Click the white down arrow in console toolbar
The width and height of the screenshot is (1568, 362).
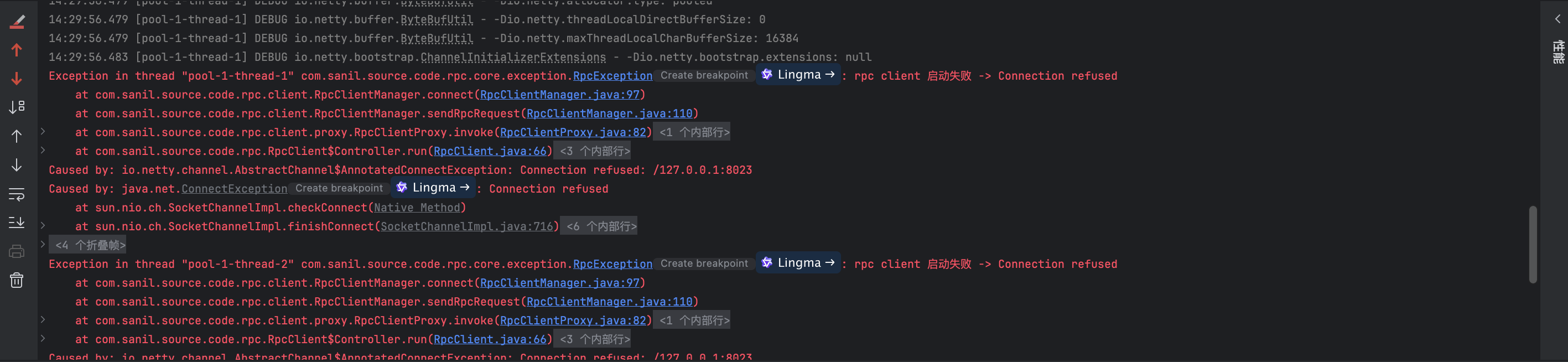tap(17, 165)
